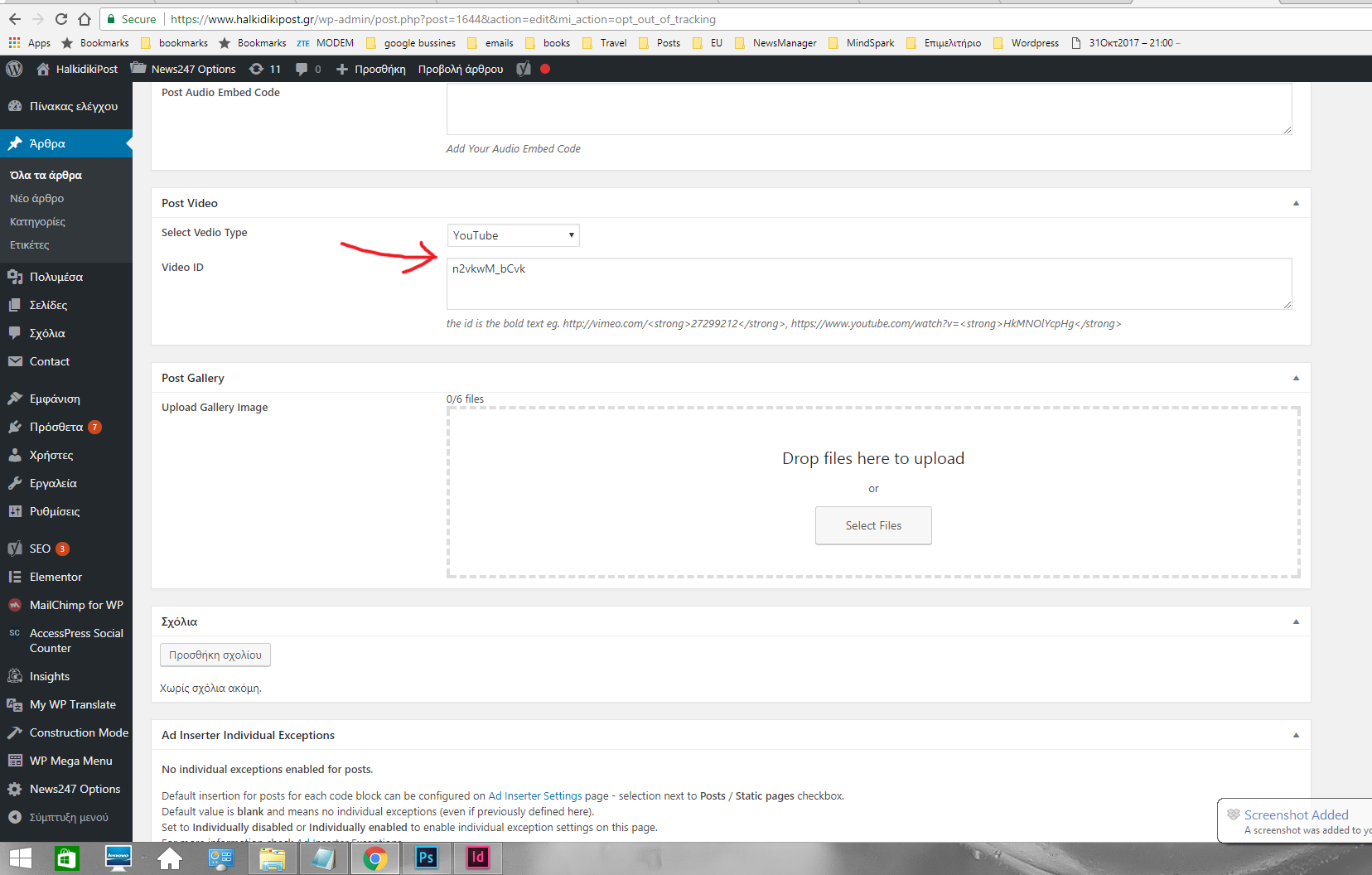Follow the Ad Inserter Settings link
Image resolution: width=1372 pixels, height=875 pixels.
[534, 795]
